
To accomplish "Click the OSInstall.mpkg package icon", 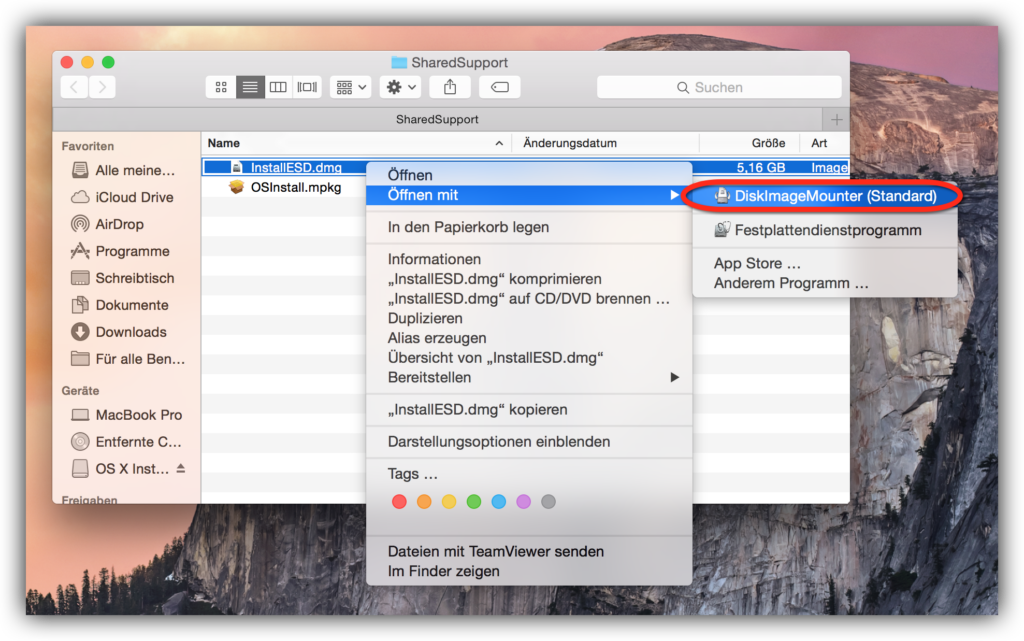I will (x=236, y=187).
